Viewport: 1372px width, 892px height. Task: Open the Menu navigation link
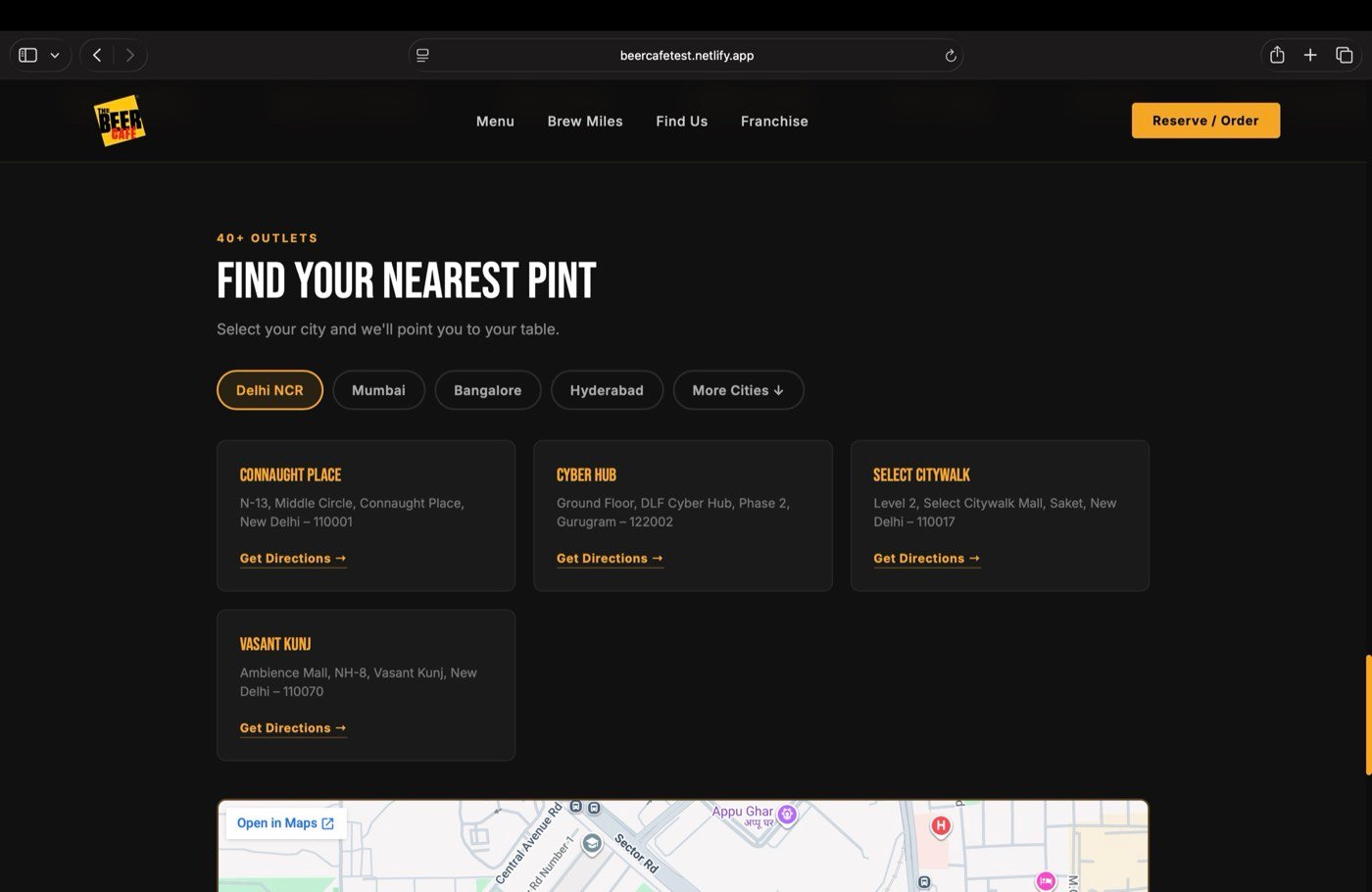coord(495,122)
